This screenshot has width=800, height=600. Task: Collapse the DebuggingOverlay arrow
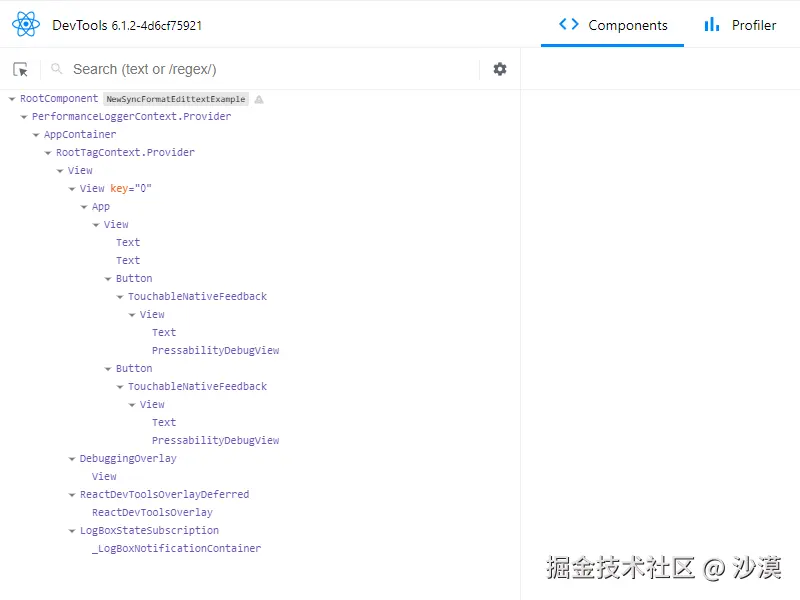coord(71,459)
